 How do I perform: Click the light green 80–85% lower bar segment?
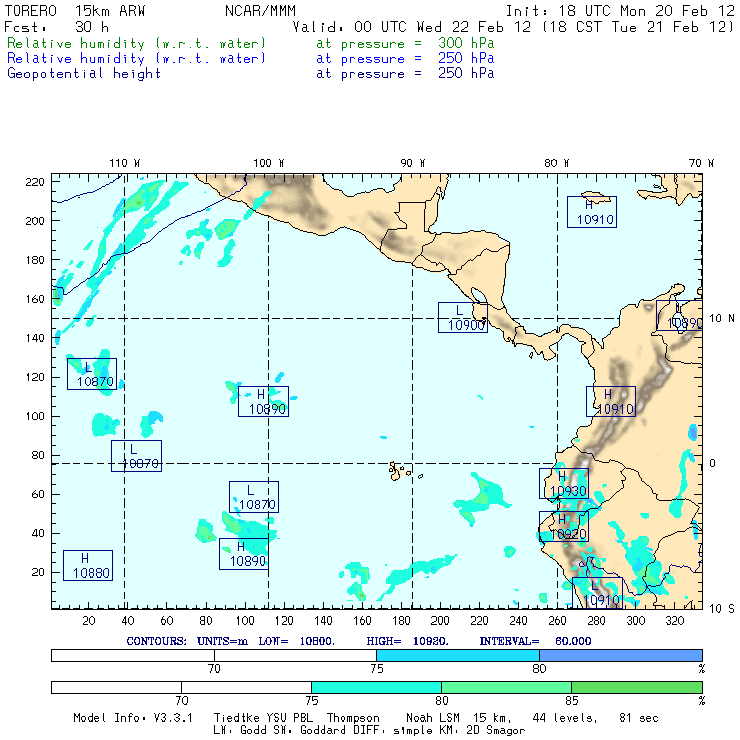click(x=506, y=687)
